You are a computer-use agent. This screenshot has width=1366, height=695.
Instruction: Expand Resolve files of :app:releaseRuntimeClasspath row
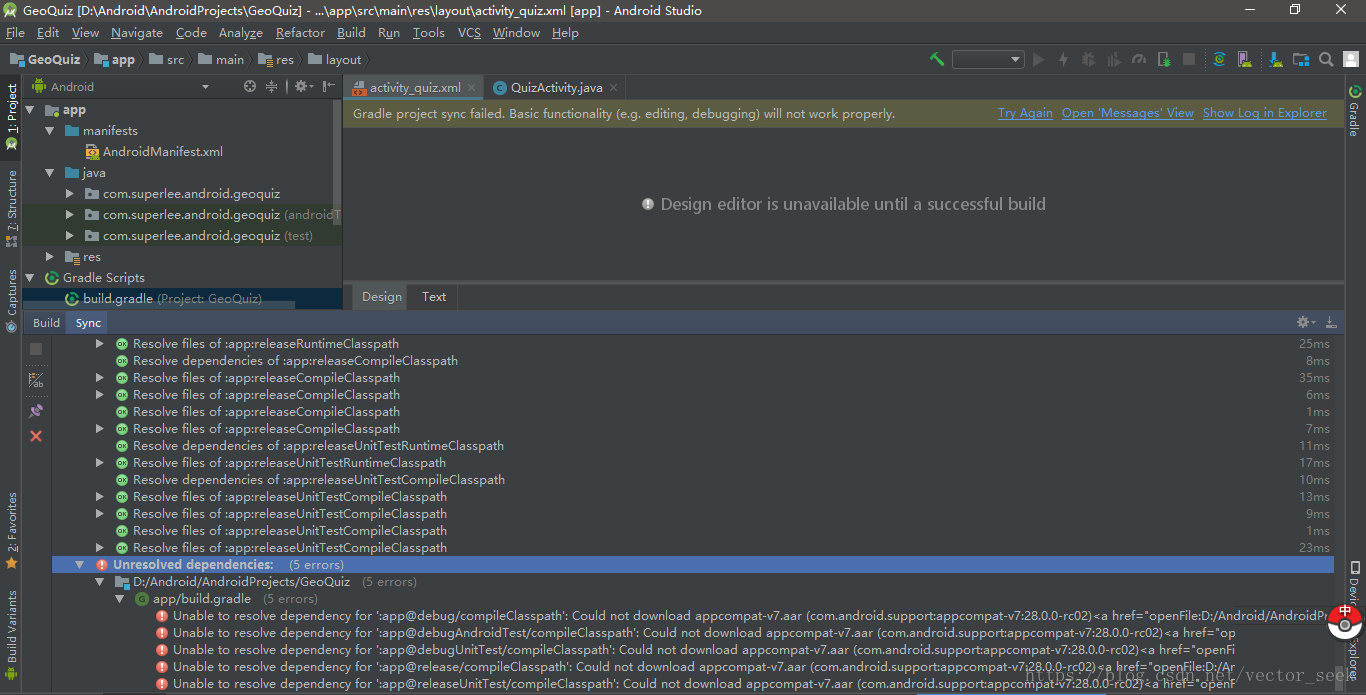pyautogui.click(x=99, y=344)
